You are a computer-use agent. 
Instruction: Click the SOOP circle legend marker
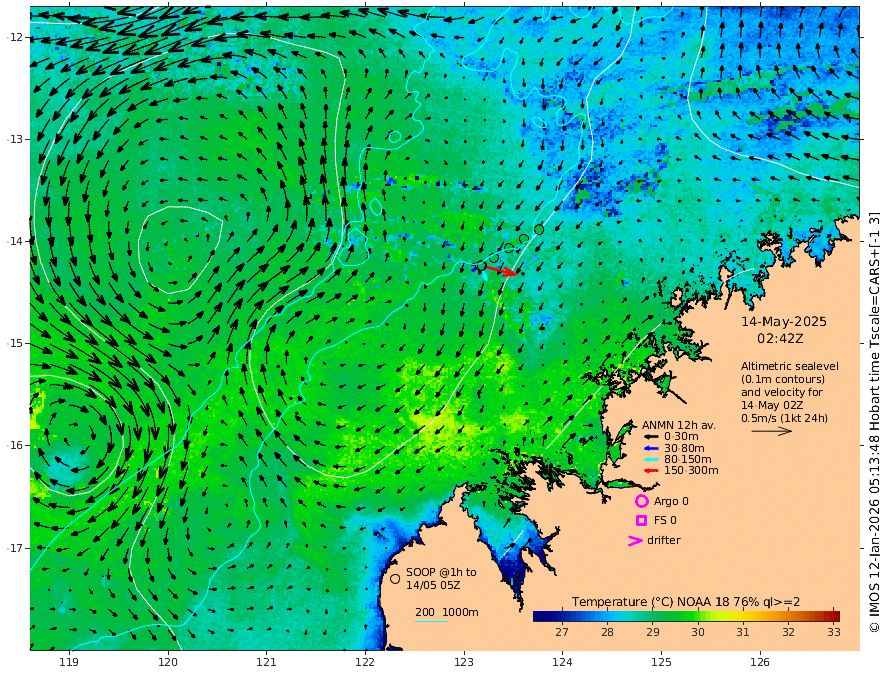tap(395, 578)
